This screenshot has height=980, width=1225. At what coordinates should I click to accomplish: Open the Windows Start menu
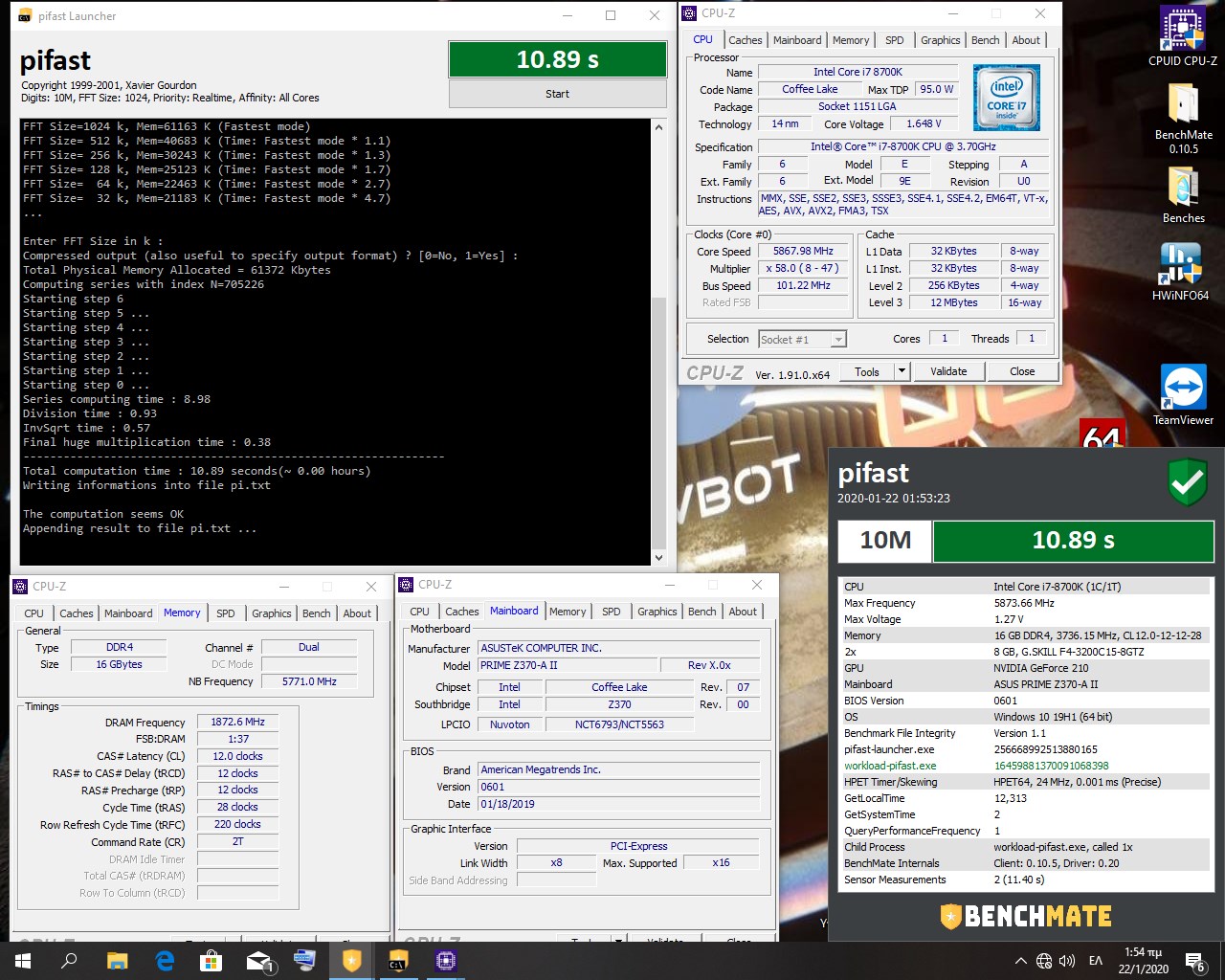tap(23, 961)
